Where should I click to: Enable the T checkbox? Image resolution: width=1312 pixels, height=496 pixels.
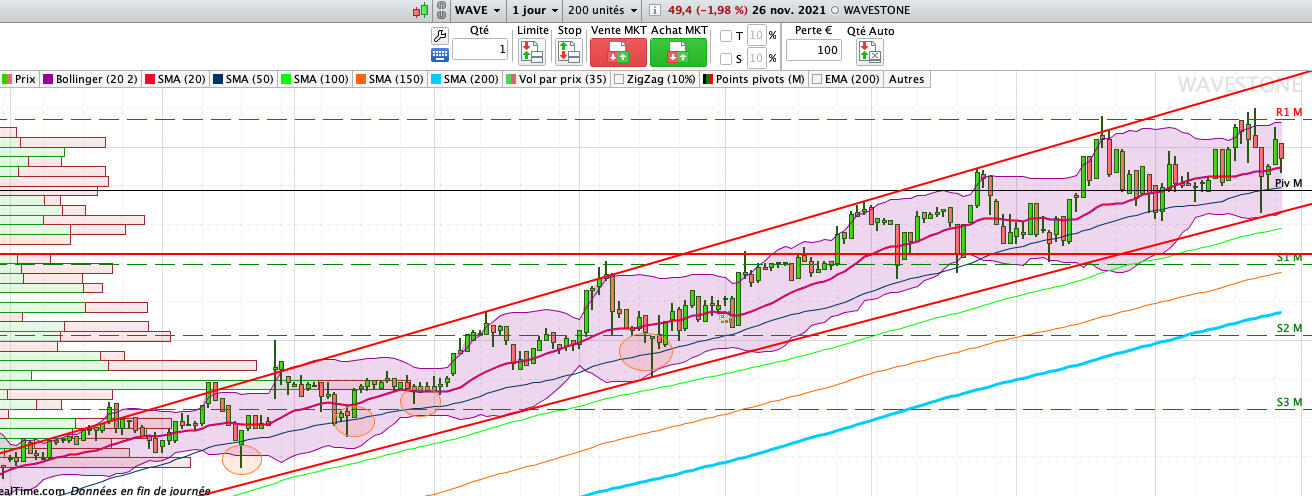click(x=726, y=36)
